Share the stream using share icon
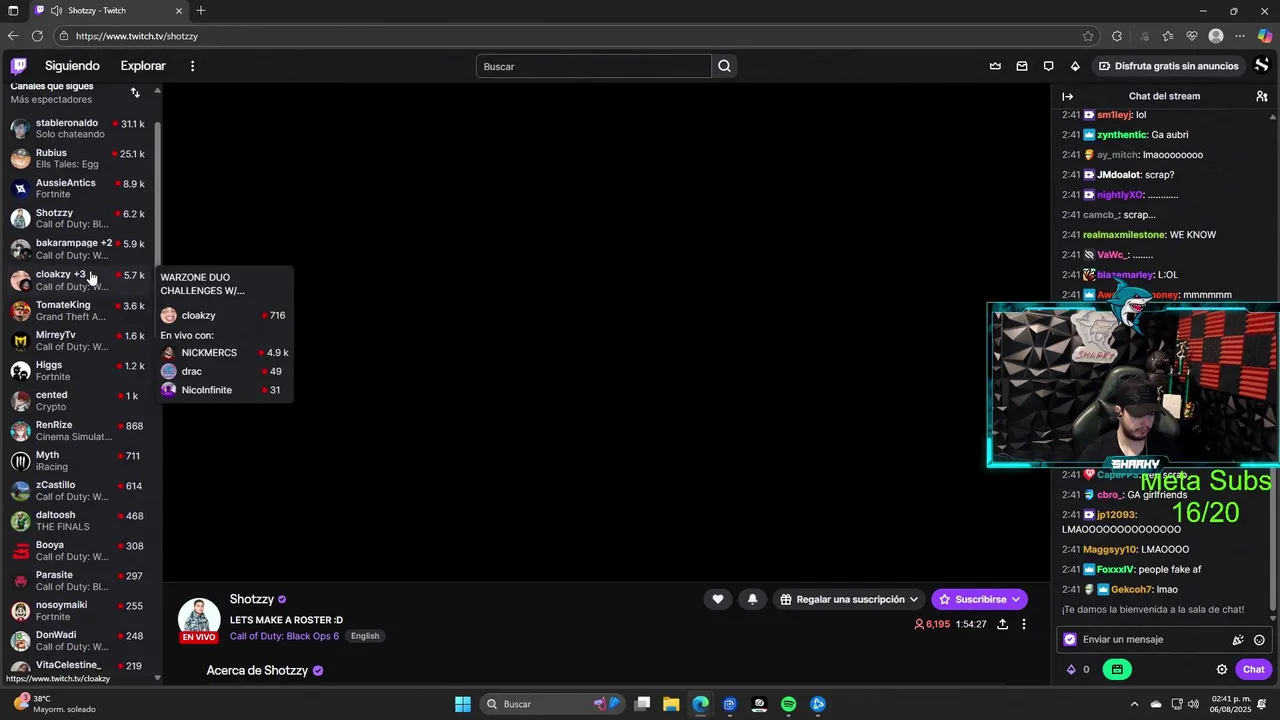The image size is (1280, 720). coord(1002,624)
